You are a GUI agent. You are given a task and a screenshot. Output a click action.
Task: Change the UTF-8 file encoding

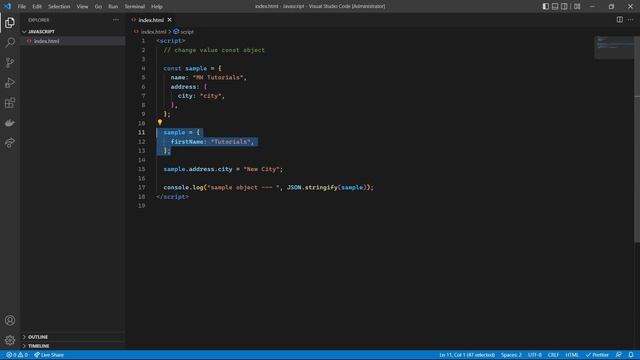(535, 355)
